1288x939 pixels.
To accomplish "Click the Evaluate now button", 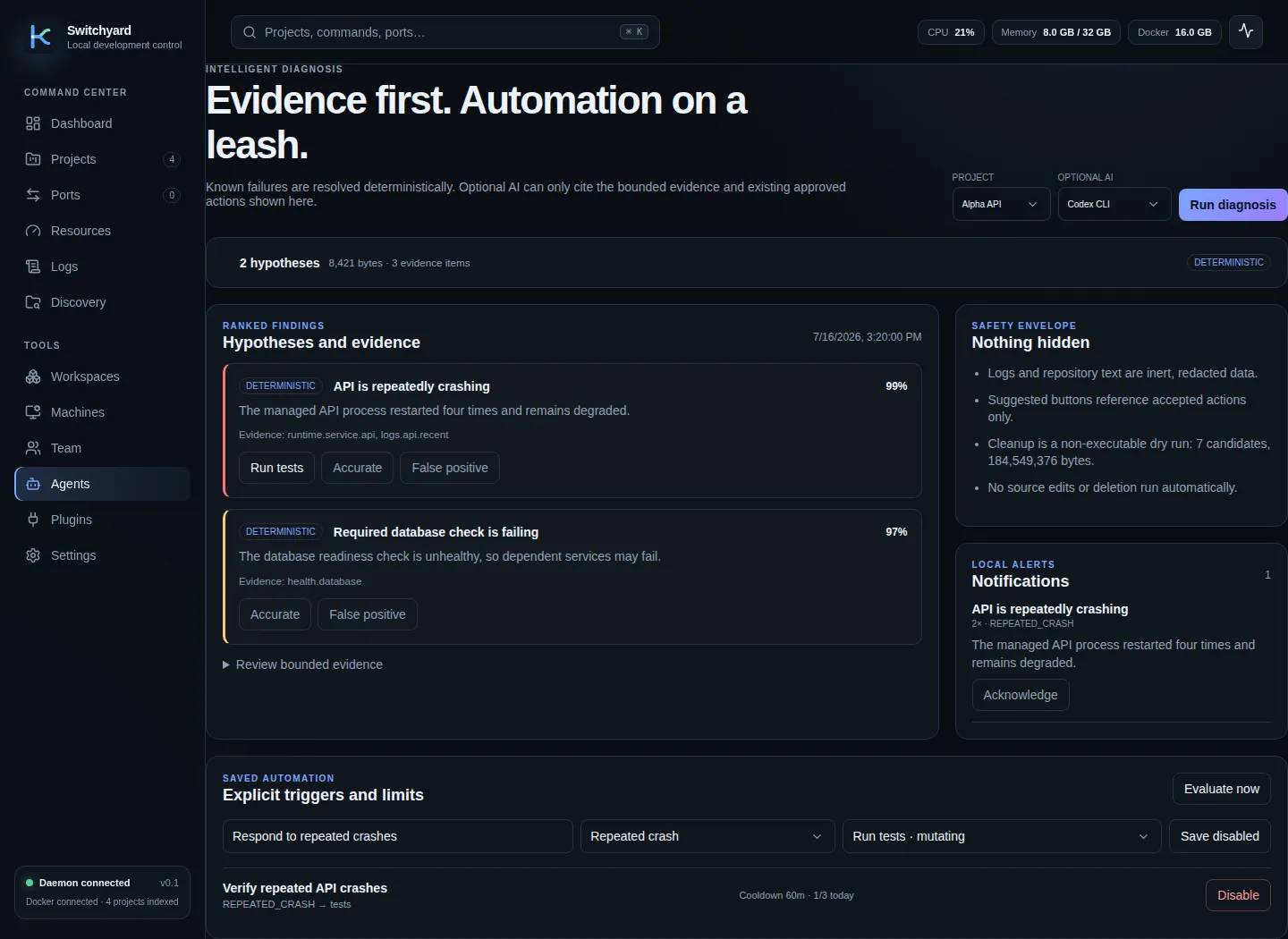I will pyautogui.click(x=1222, y=789).
